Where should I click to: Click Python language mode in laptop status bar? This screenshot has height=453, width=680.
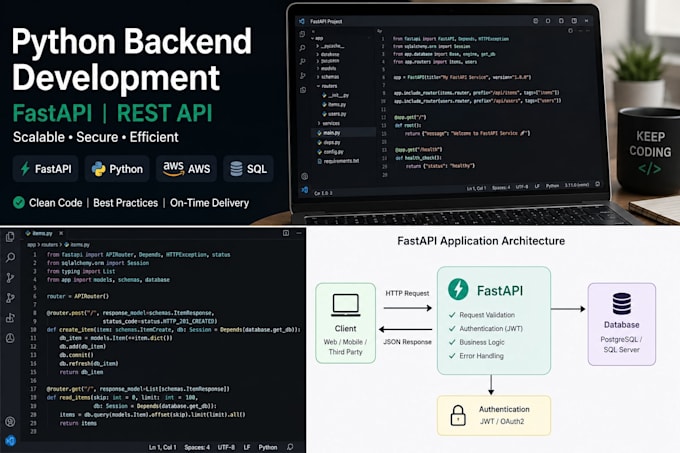[x=552, y=186]
